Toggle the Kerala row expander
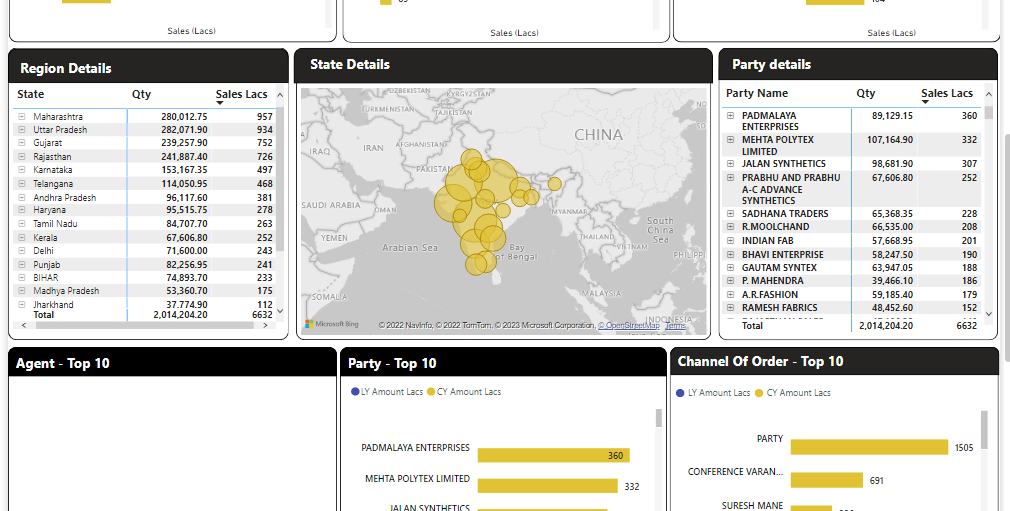Viewport: 1010px width, 511px height. coord(22,238)
